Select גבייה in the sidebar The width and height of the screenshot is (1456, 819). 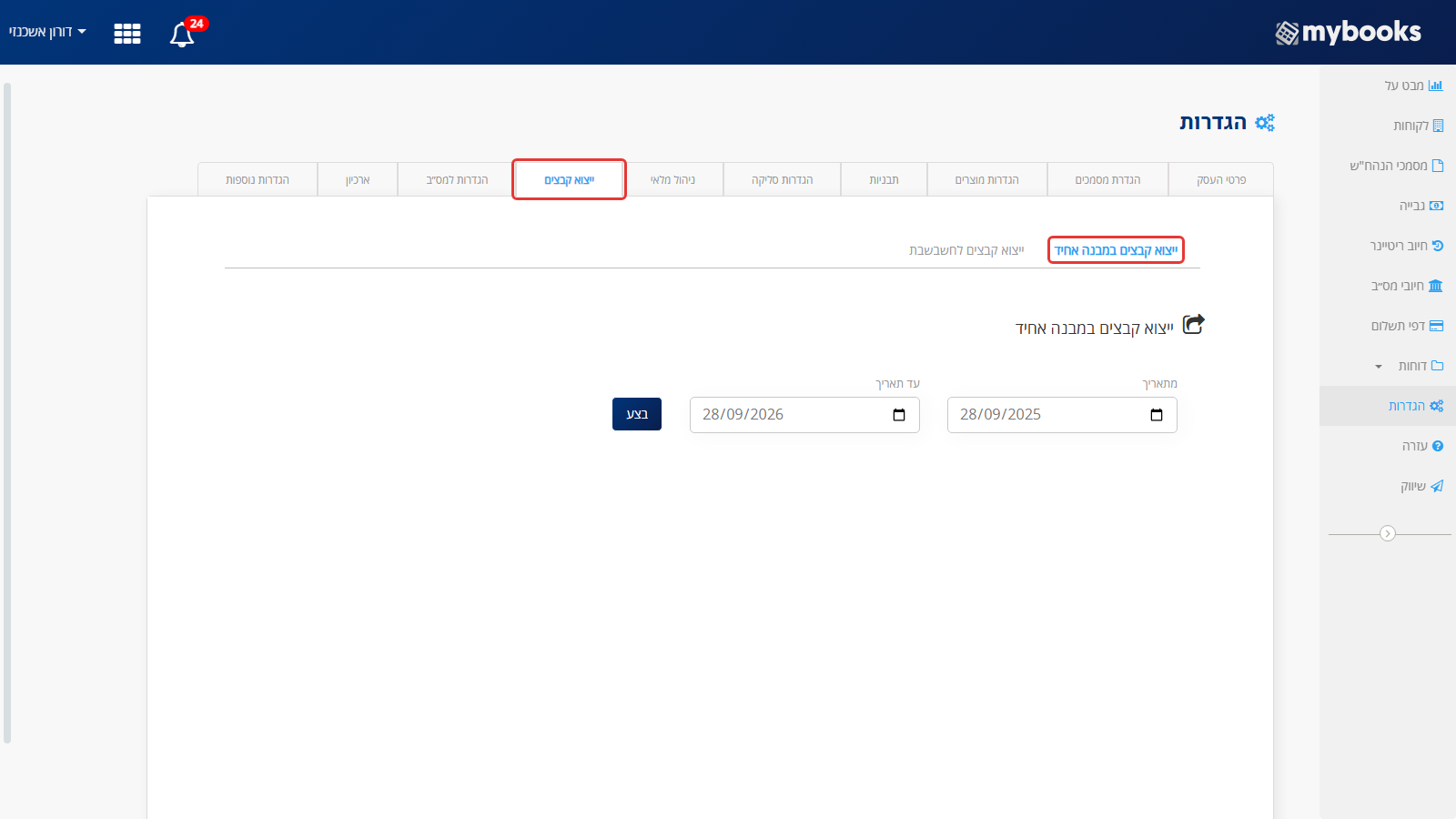[1388, 206]
